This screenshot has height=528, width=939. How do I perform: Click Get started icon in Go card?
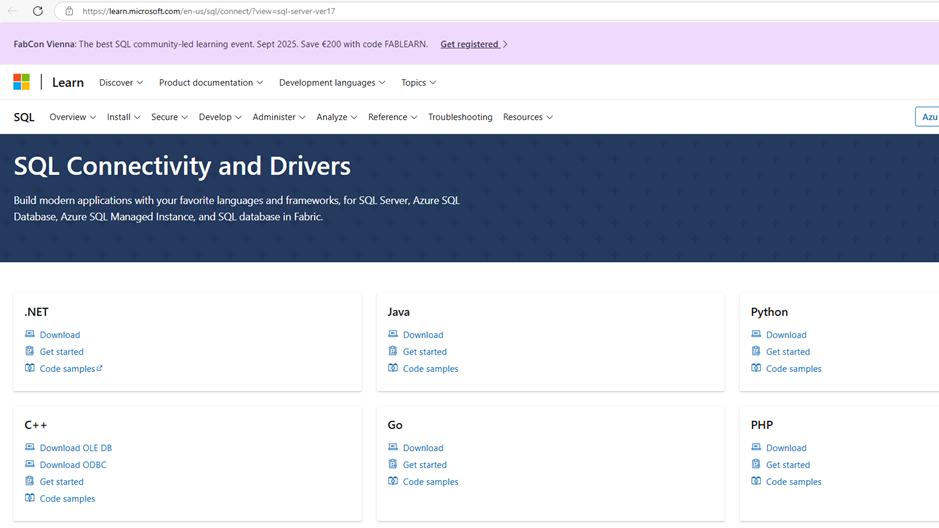click(393, 464)
